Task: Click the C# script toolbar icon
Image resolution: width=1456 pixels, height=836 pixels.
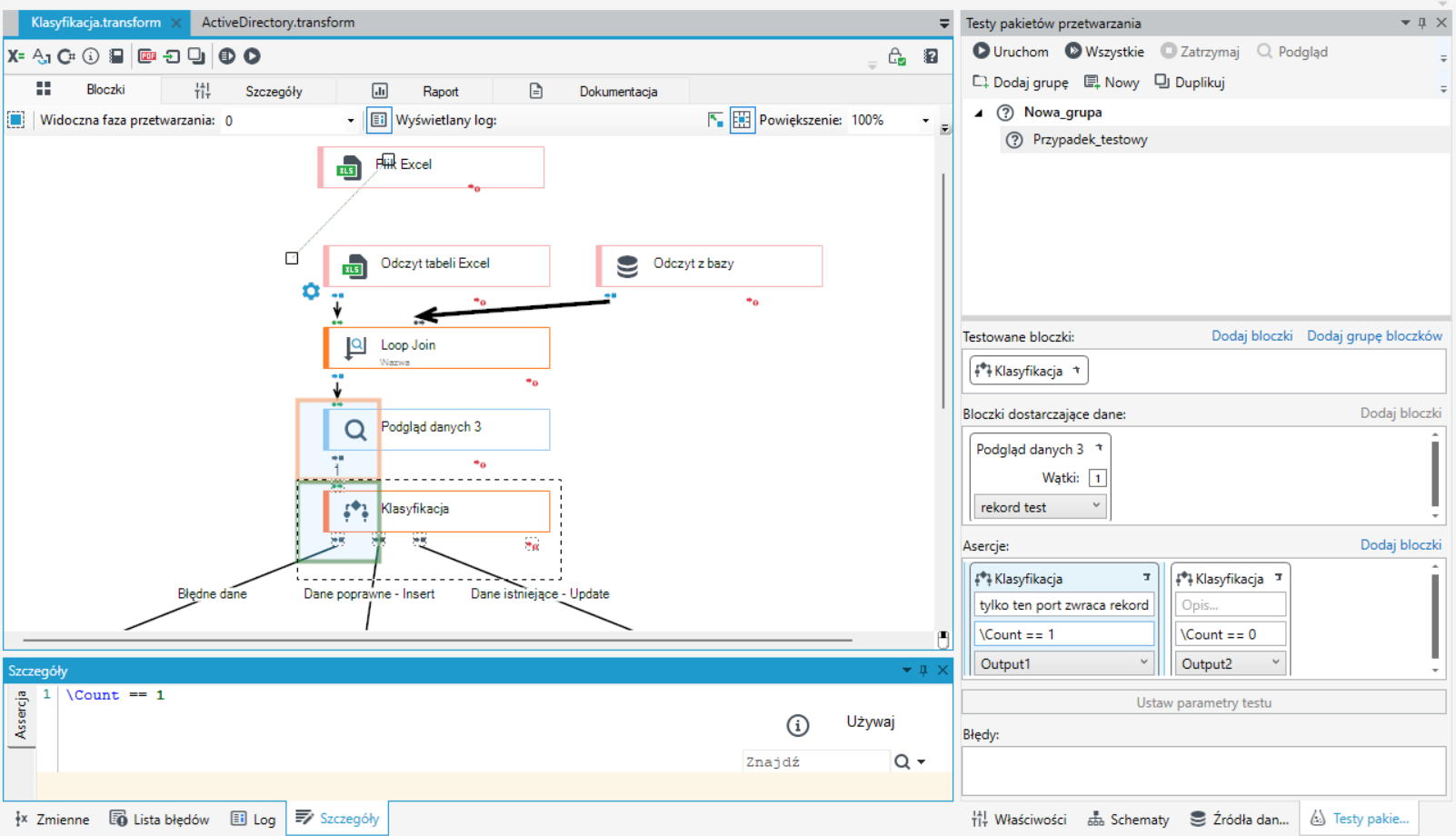Action: click(x=66, y=56)
